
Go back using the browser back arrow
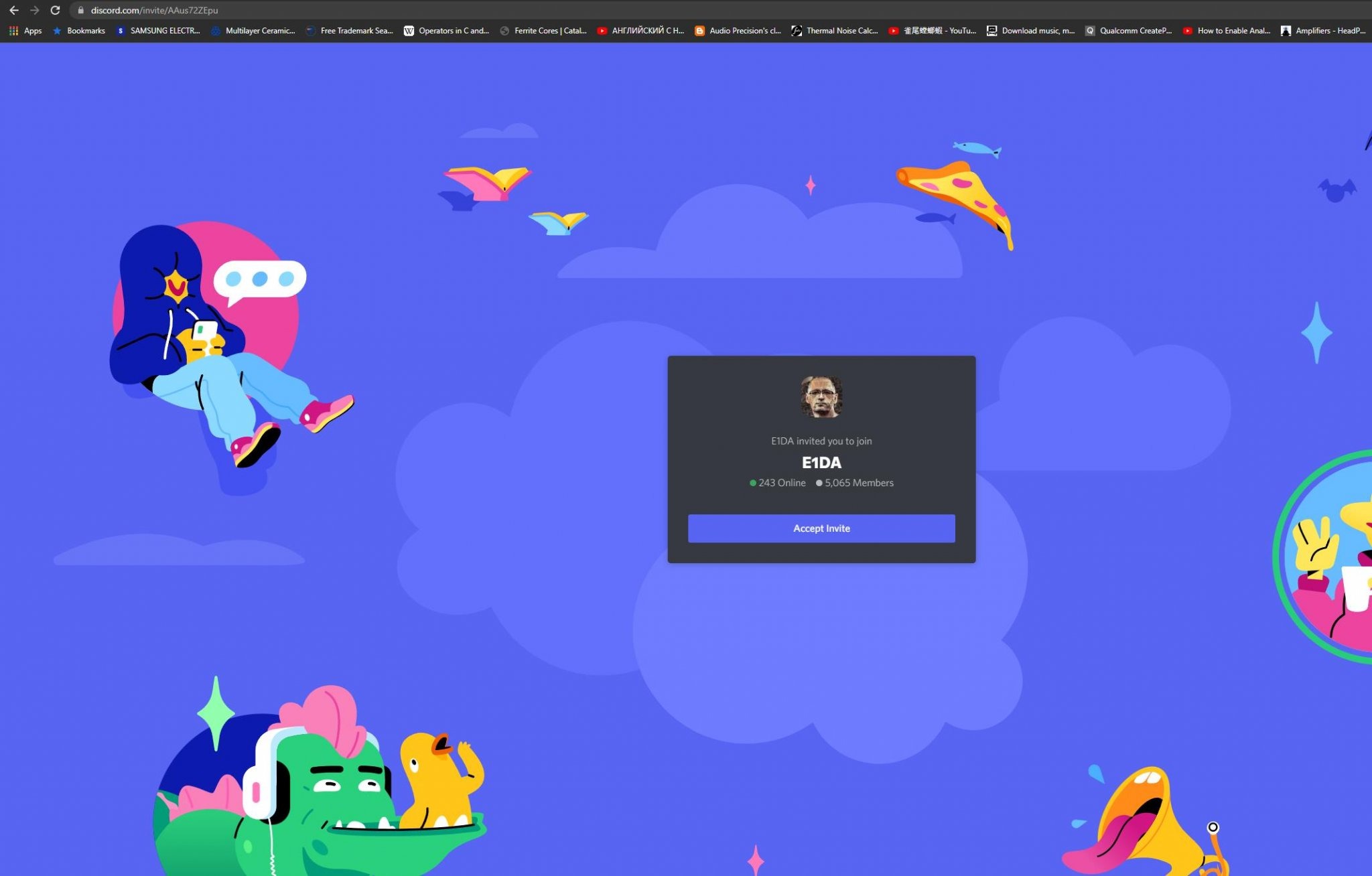(13, 10)
